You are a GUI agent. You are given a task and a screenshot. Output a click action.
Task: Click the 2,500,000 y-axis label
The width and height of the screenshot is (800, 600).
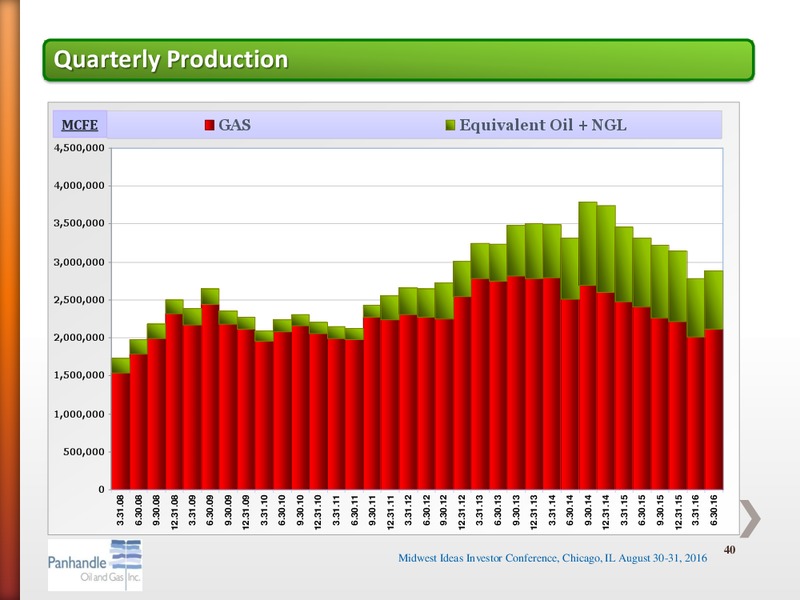(79, 300)
